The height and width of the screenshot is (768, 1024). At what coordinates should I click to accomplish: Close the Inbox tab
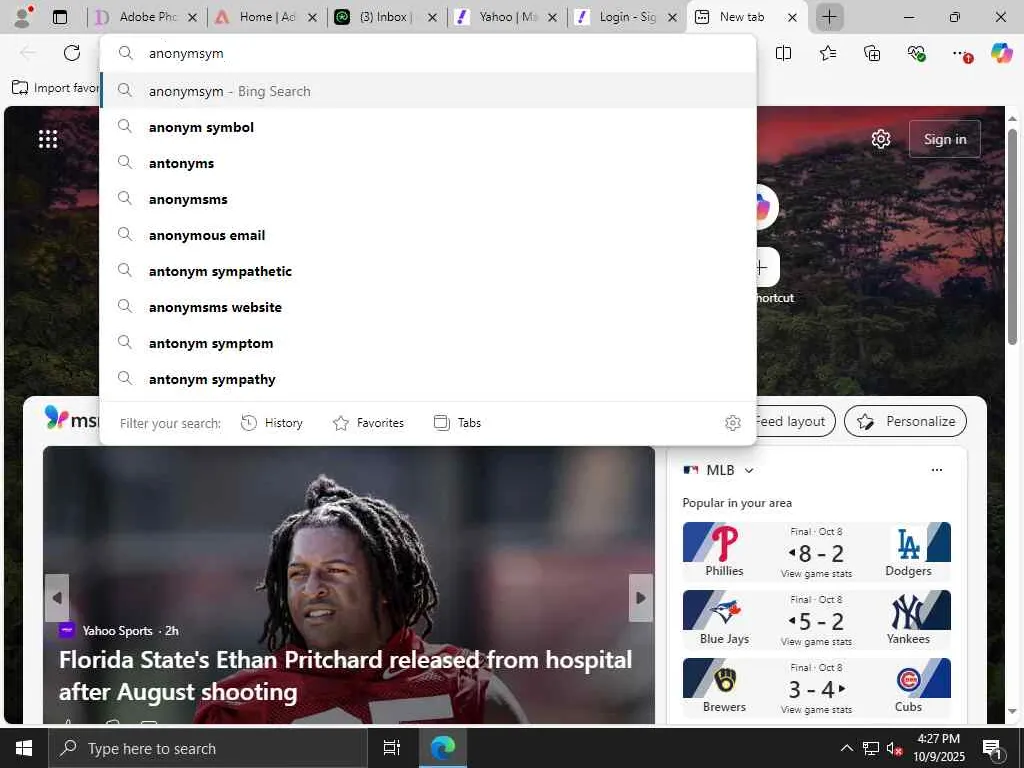point(432,18)
